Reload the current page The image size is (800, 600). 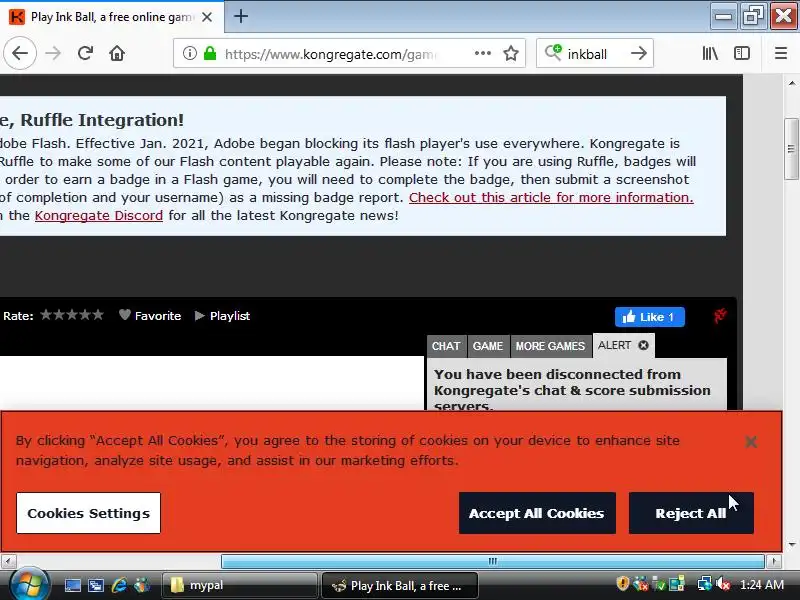coord(85,53)
